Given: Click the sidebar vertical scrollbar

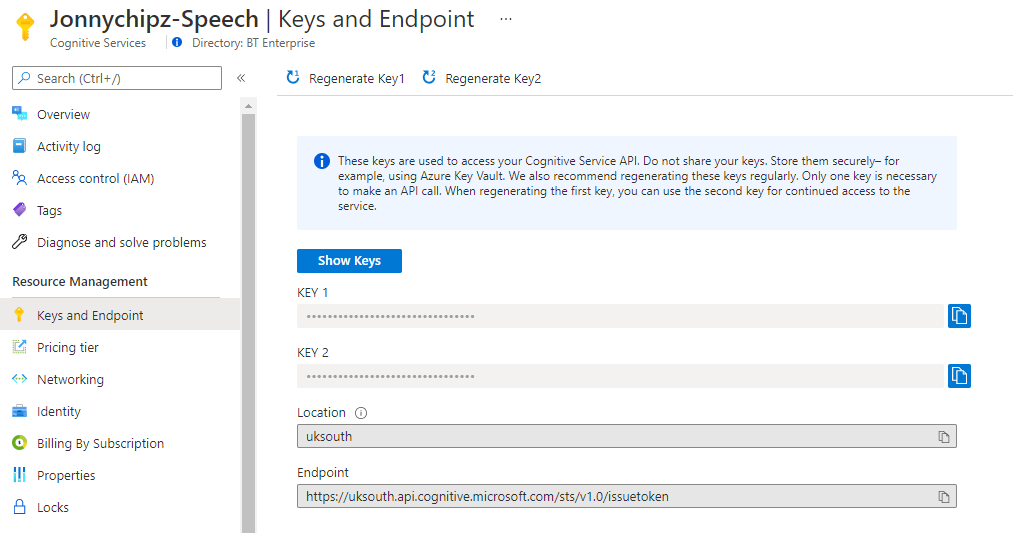Looking at the screenshot, I should pos(248,300).
